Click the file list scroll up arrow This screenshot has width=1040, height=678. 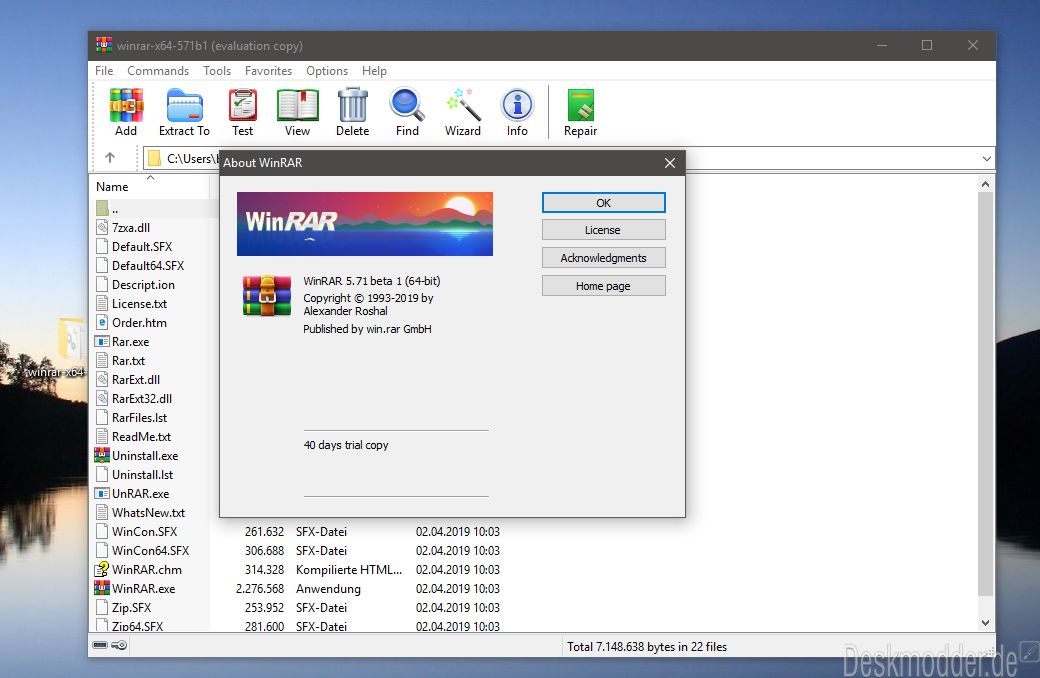point(986,184)
